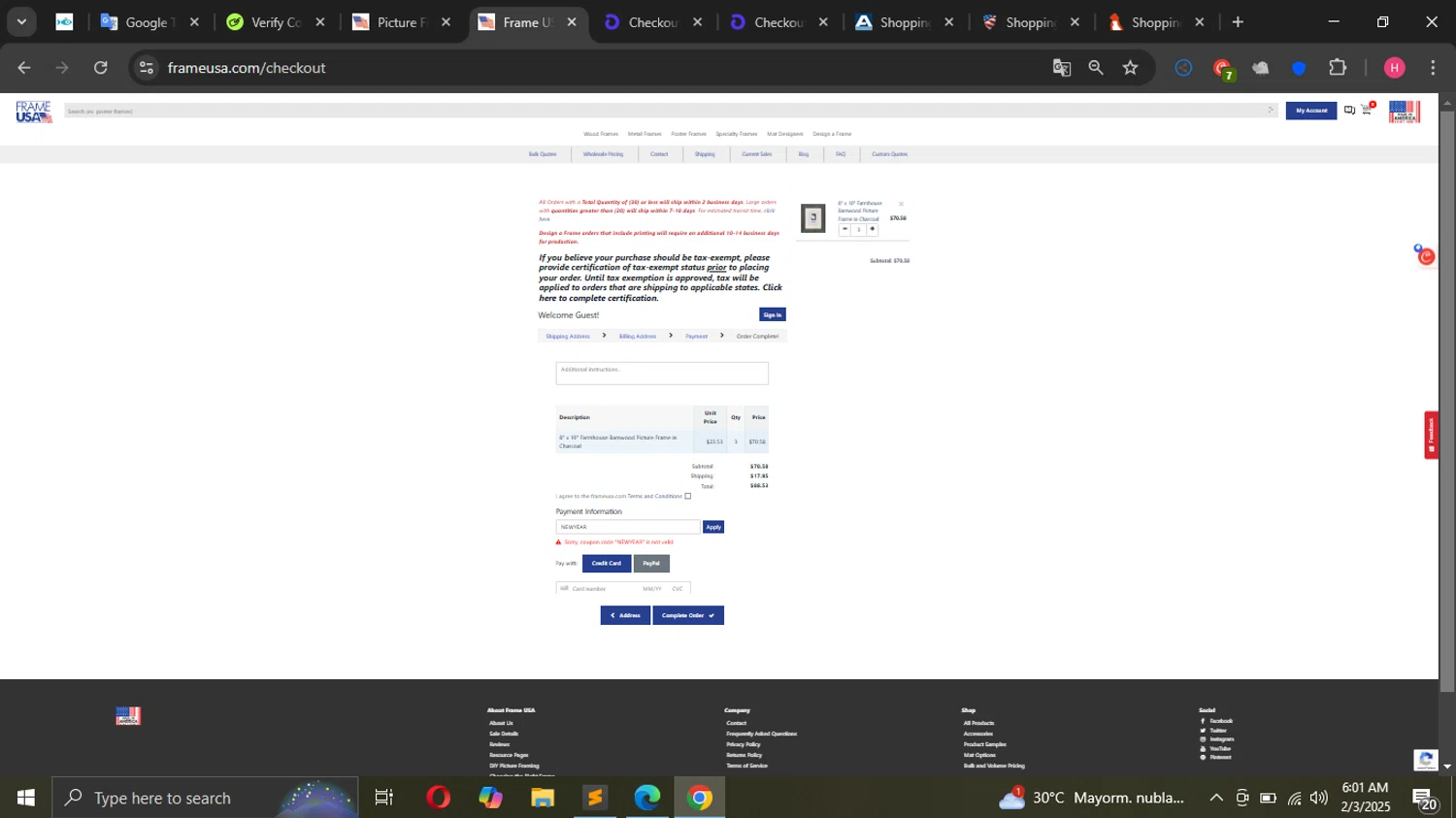The height and width of the screenshot is (818, 1456).
Task: Bookmark this page with the star icon
Action: pyautogui.click(x=1131, y=68)
